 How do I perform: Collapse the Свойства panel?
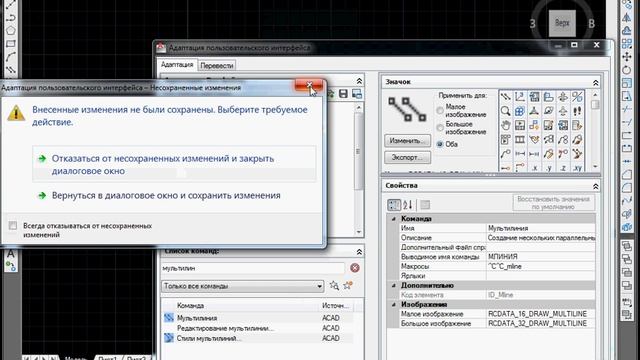click(x=596, y=186)
